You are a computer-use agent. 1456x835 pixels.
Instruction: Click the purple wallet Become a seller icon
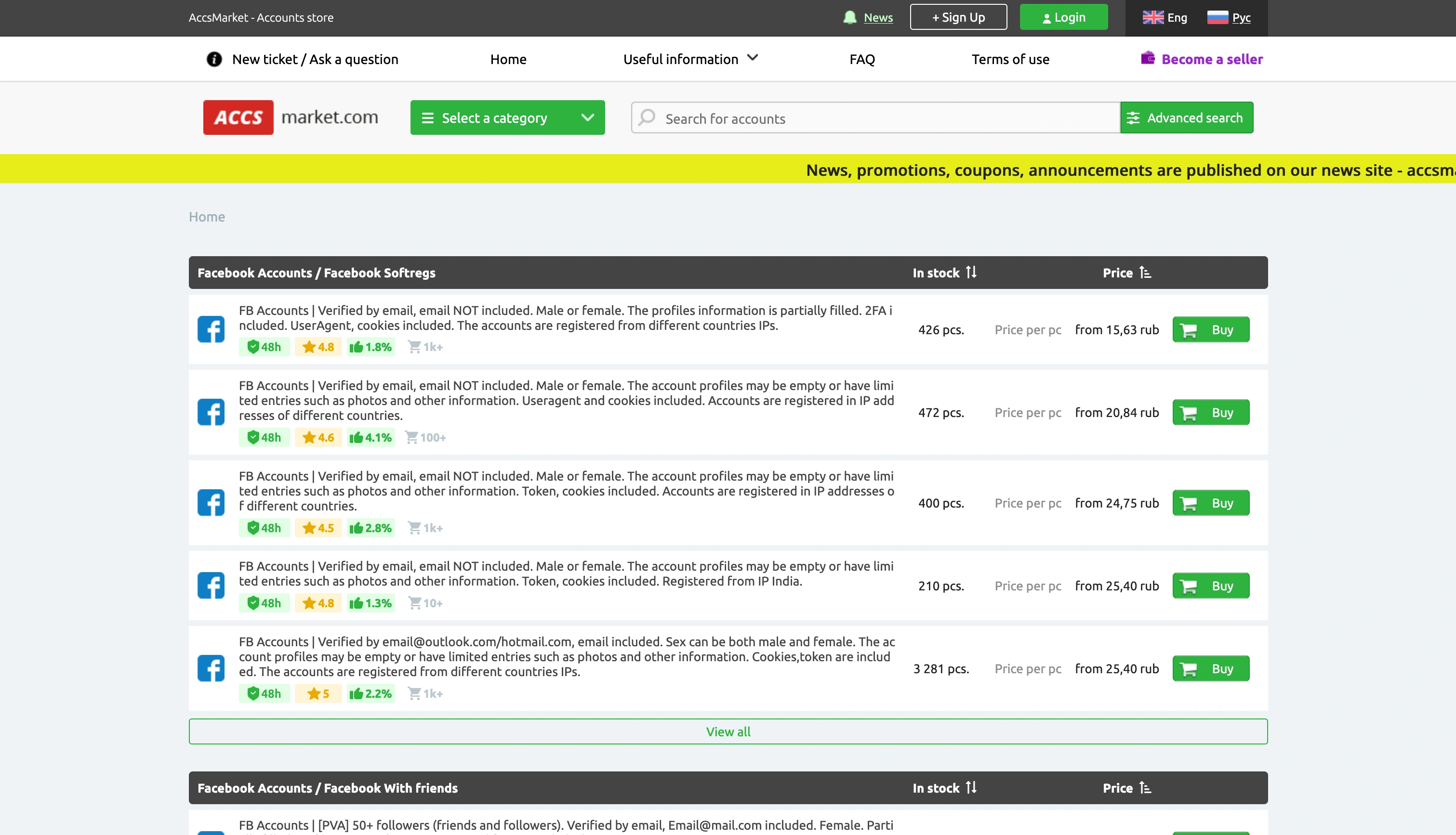pyautogui.click(x=1147, y=58)
